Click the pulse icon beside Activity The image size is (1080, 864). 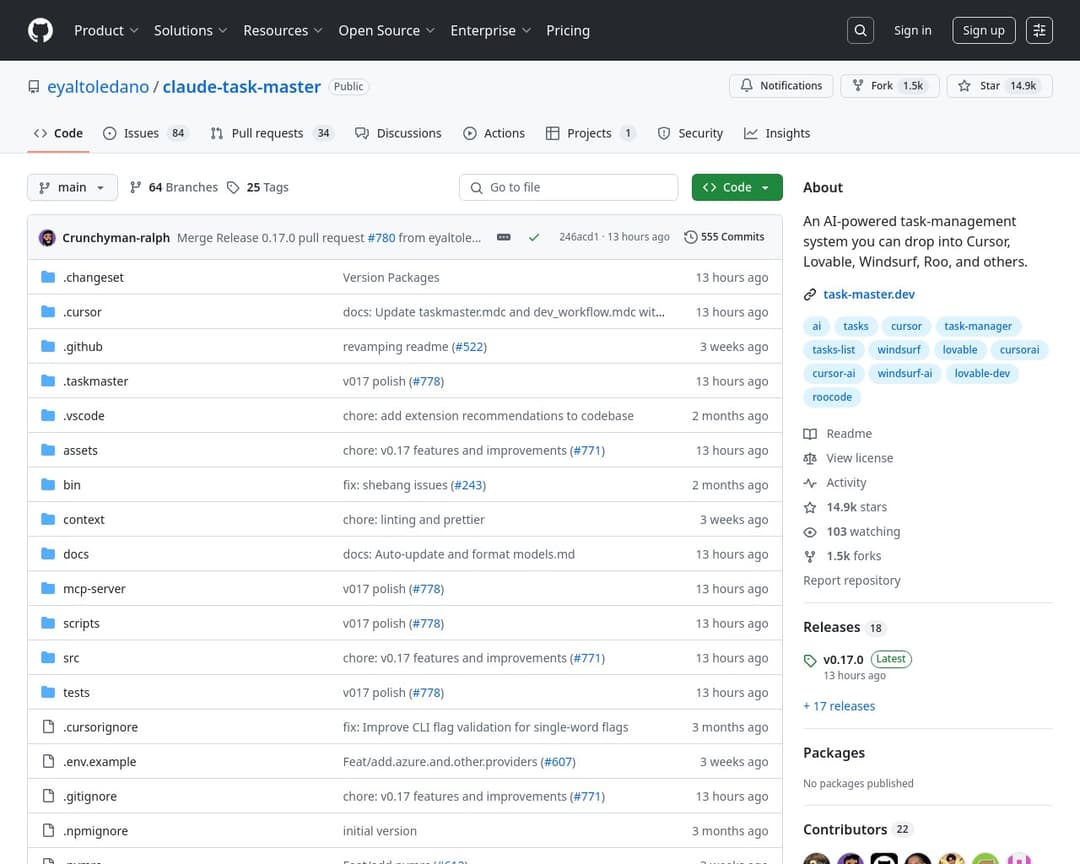coord(810,482)
